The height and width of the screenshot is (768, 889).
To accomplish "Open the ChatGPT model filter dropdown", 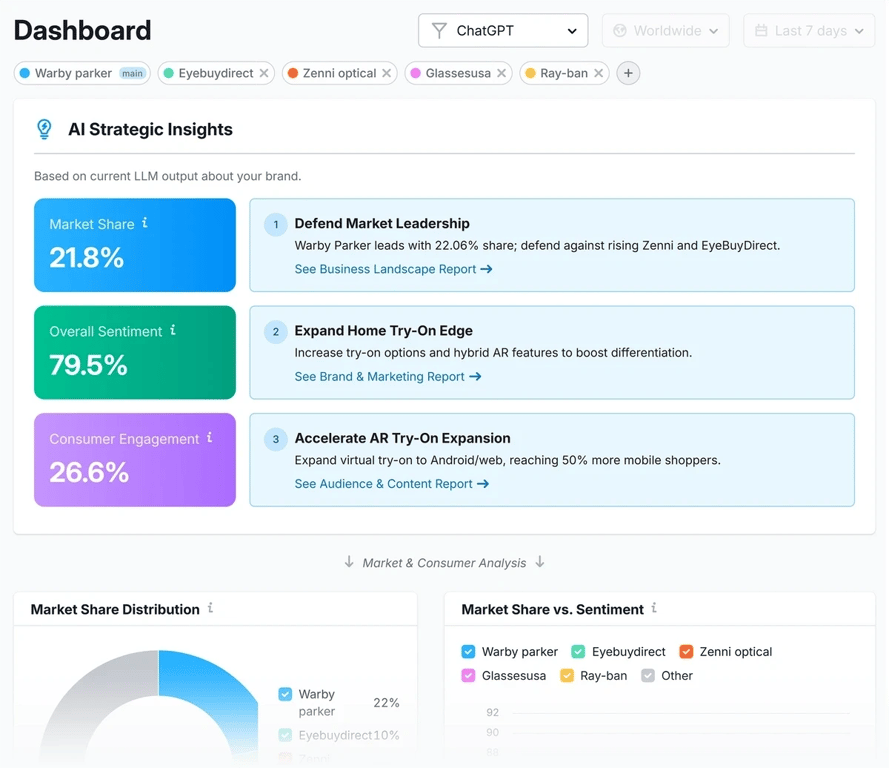I will [x=503, y=31].
